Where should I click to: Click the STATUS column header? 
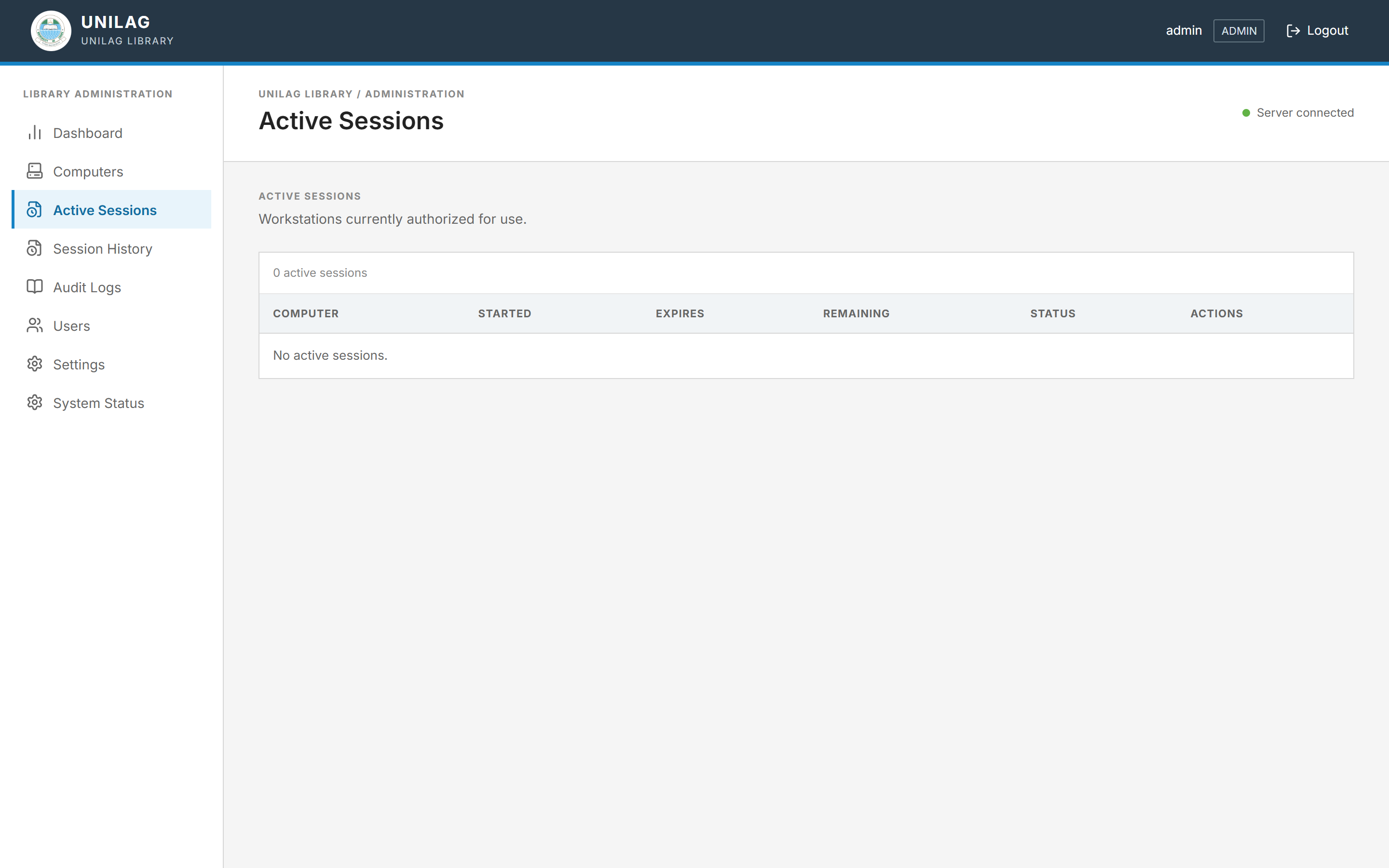(x=1053, y=313)
